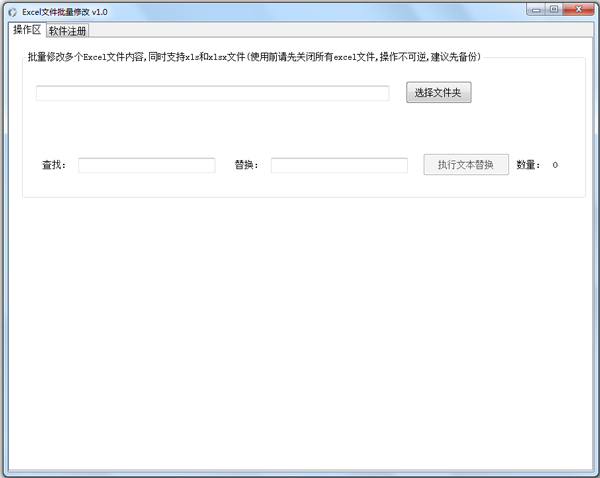Open the 软件注册 tab
Image resolution: width=600 pixels, height=478 pixels.
point(68,31)
